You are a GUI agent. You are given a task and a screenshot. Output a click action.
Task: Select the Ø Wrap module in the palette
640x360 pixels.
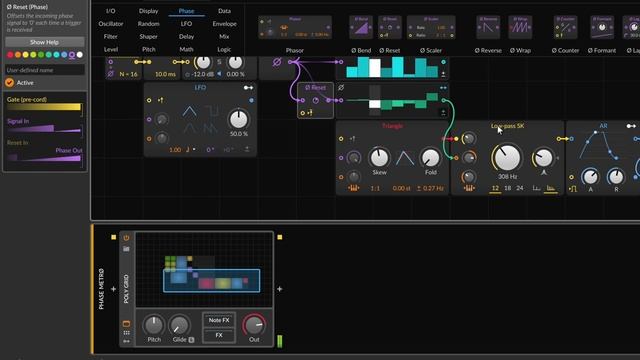(520, 27)
